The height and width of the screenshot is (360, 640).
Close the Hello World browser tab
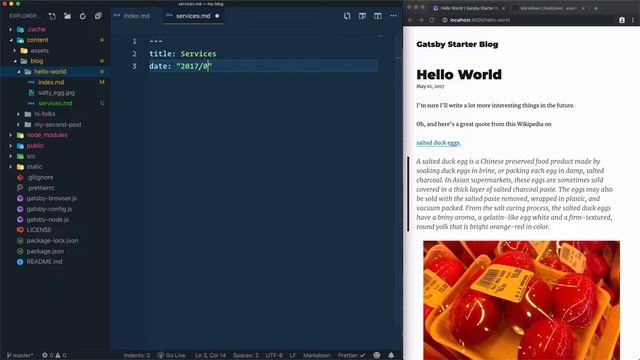pos(503,8)
